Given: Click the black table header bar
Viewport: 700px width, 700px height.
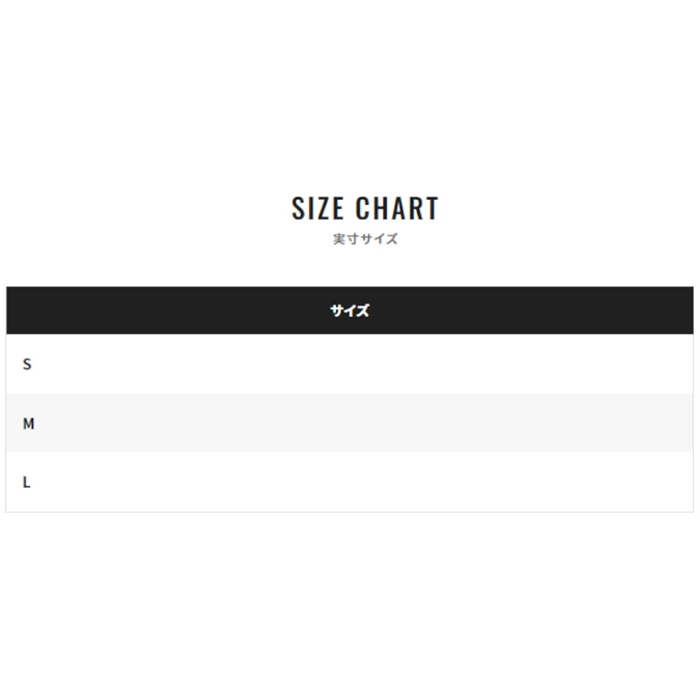Looking at the screenshot, I should (x=350, y=310).
